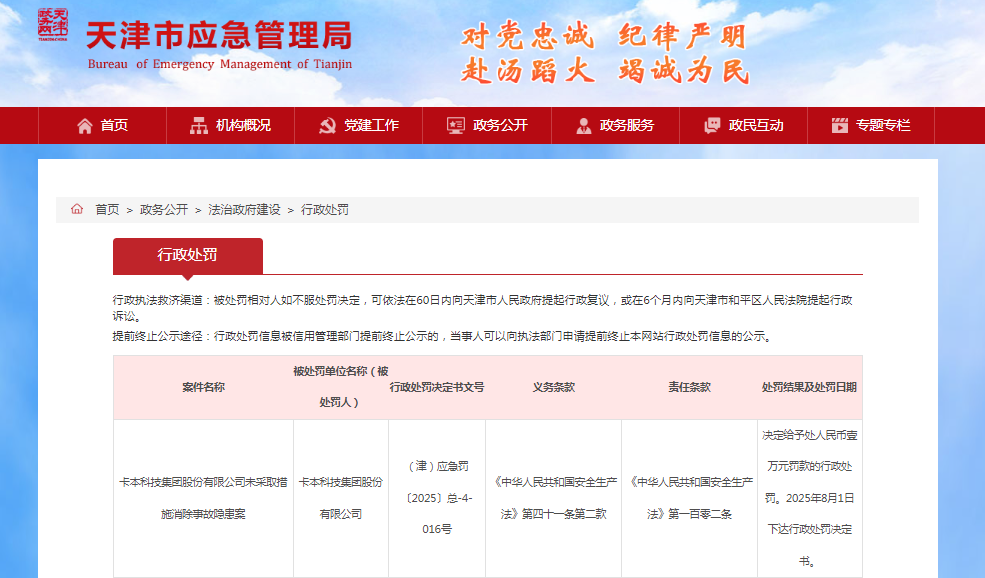Image resolution: width=985 pixels, height=578 pixels.
Task: Go to 法治政府建设 in the breadcrumb
Action: click(244, 210)
